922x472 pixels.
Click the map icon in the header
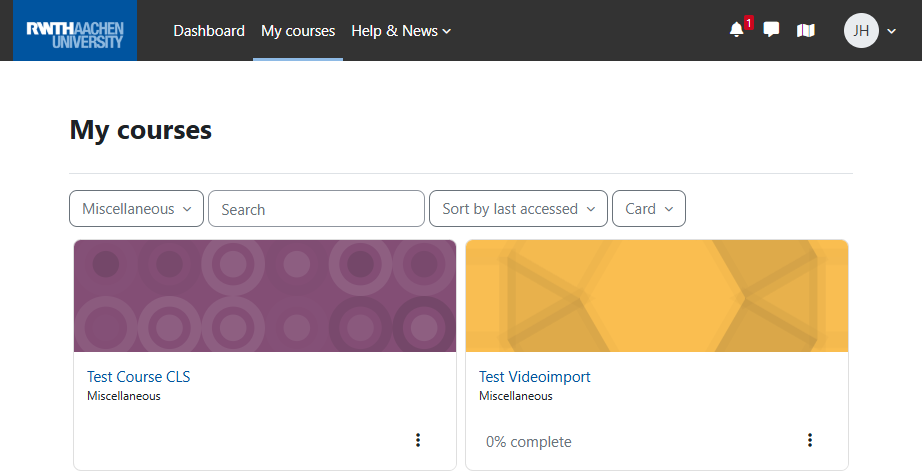click(x=805, y=30)
